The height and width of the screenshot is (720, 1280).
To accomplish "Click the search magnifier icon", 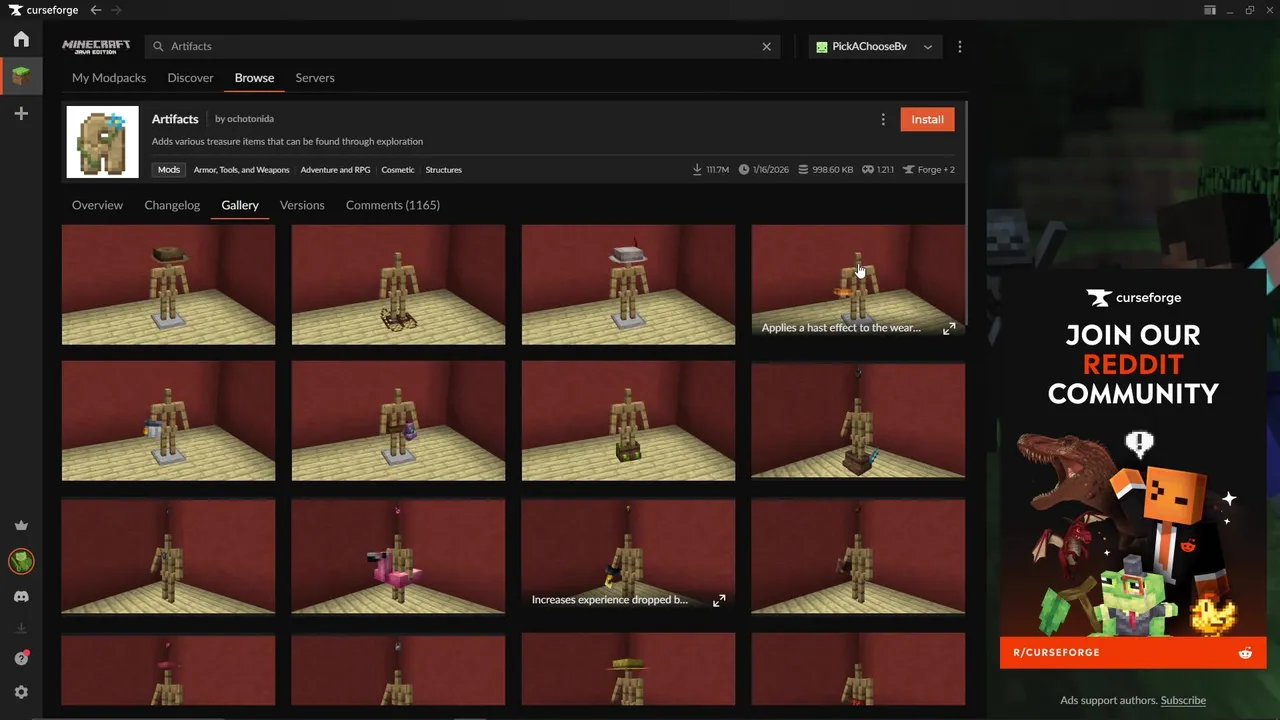I will coord(158,47).
